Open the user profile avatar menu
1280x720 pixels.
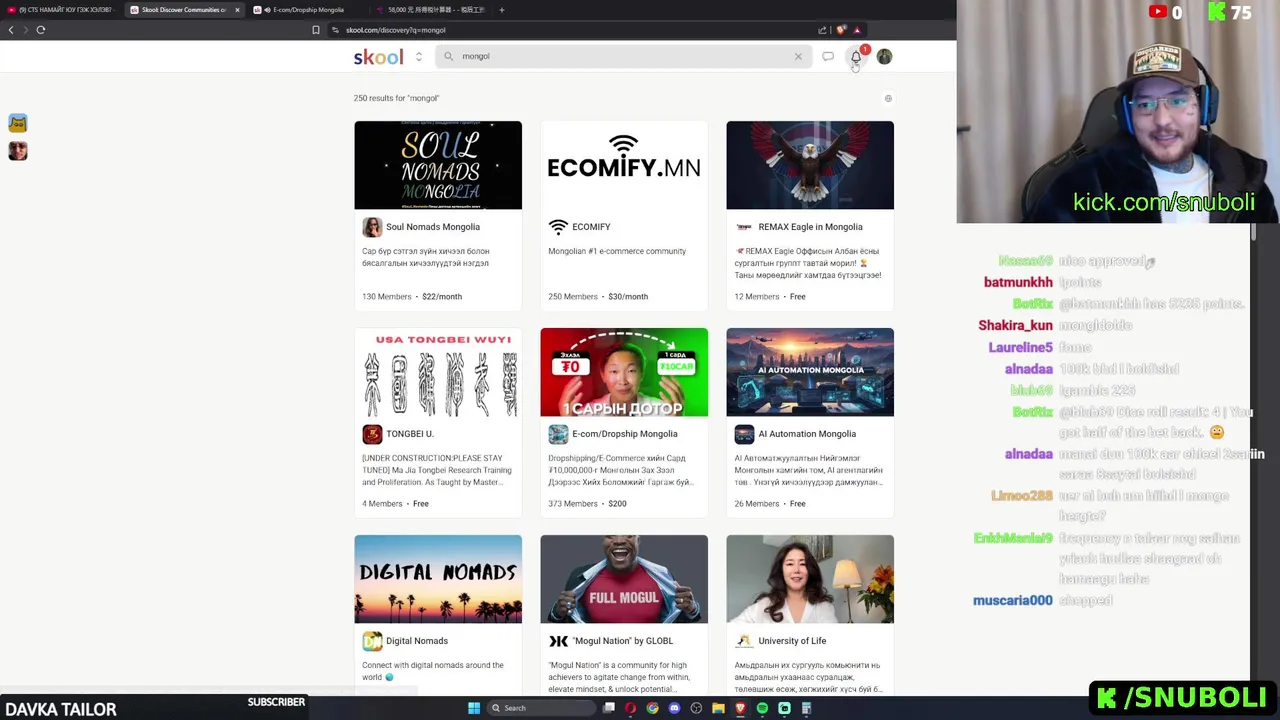click(884, 57)
